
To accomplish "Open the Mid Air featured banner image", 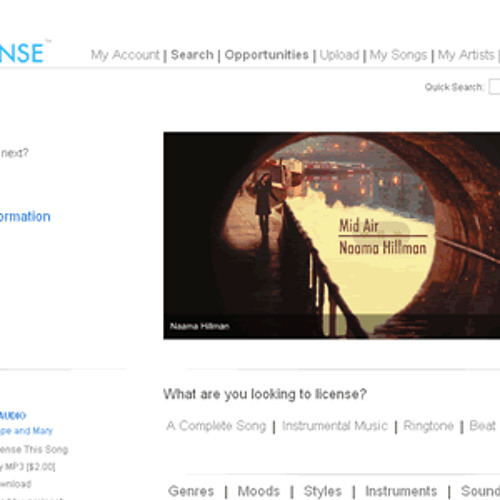I will coord(332,235).
